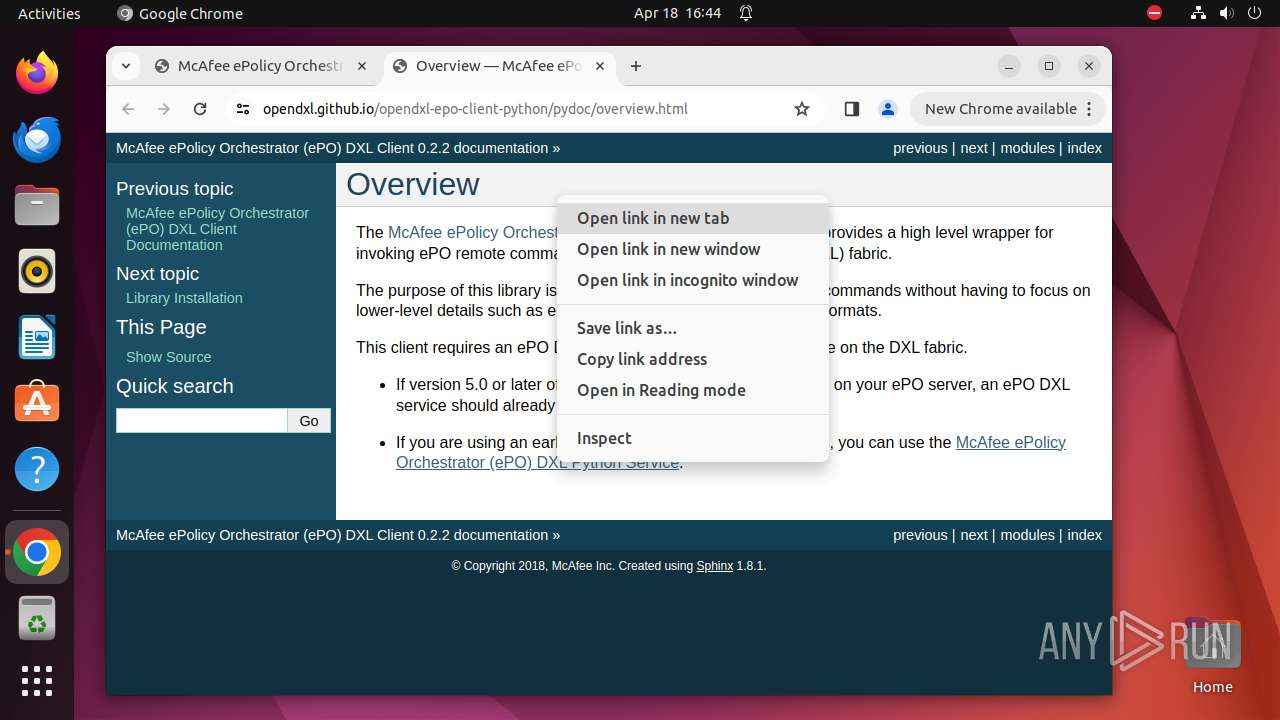Open power menu in system tray

(1254, 13)
